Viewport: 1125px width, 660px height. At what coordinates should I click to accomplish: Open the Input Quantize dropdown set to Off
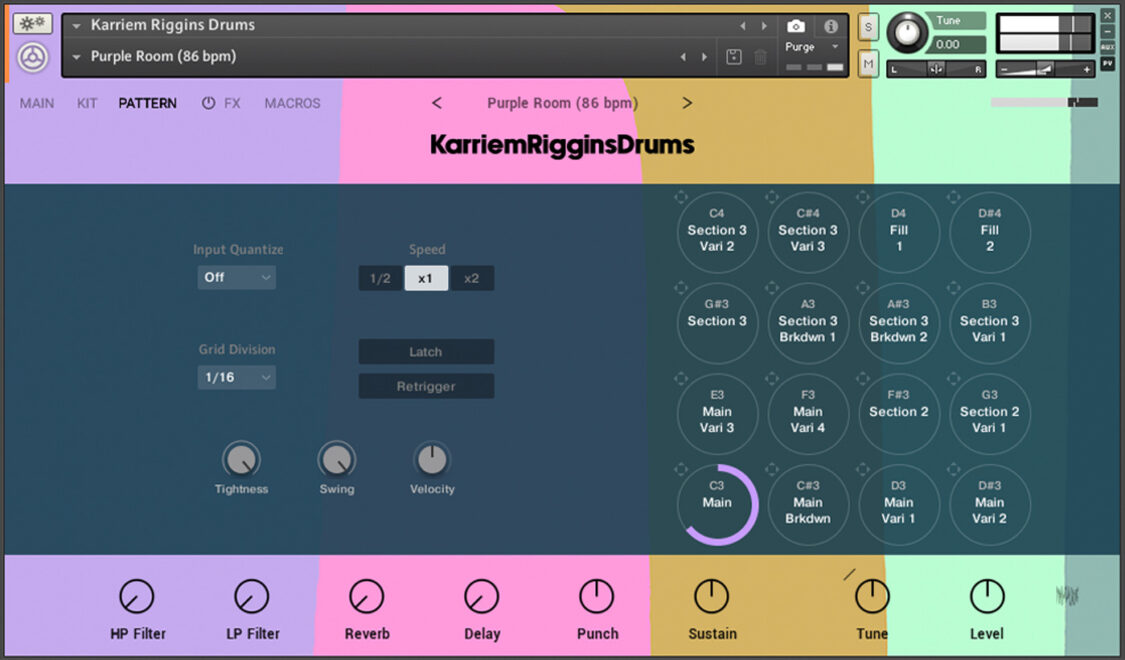point(236,277)
